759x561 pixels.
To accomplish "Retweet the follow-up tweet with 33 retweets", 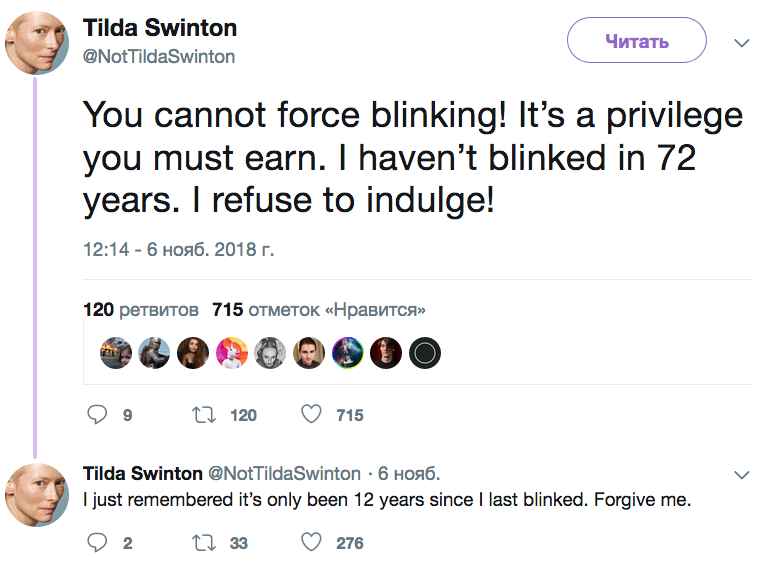I will 204,543.
